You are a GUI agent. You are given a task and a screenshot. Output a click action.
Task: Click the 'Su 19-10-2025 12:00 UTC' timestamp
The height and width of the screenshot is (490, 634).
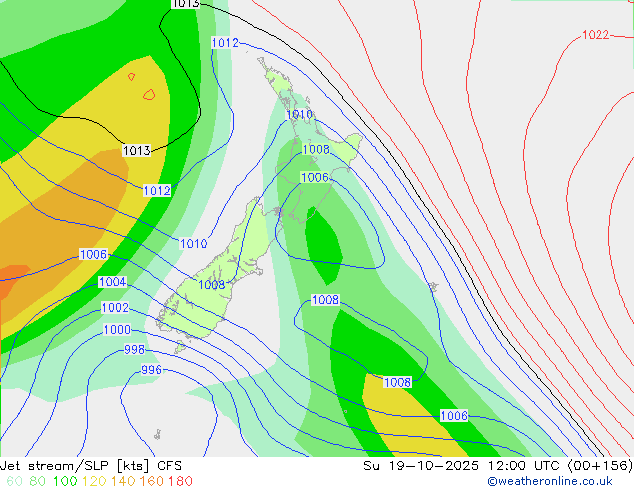pyautogui.click(x=463, y=466)
